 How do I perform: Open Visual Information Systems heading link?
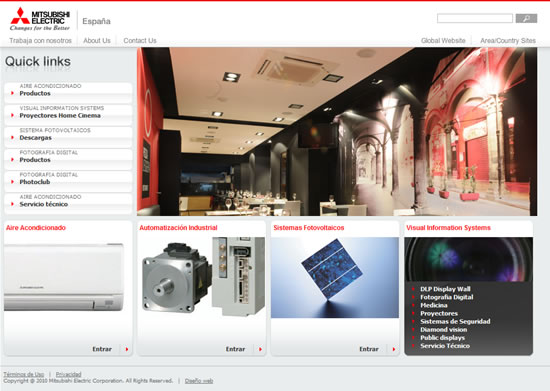pyautogui.click(x=448, y=228)
